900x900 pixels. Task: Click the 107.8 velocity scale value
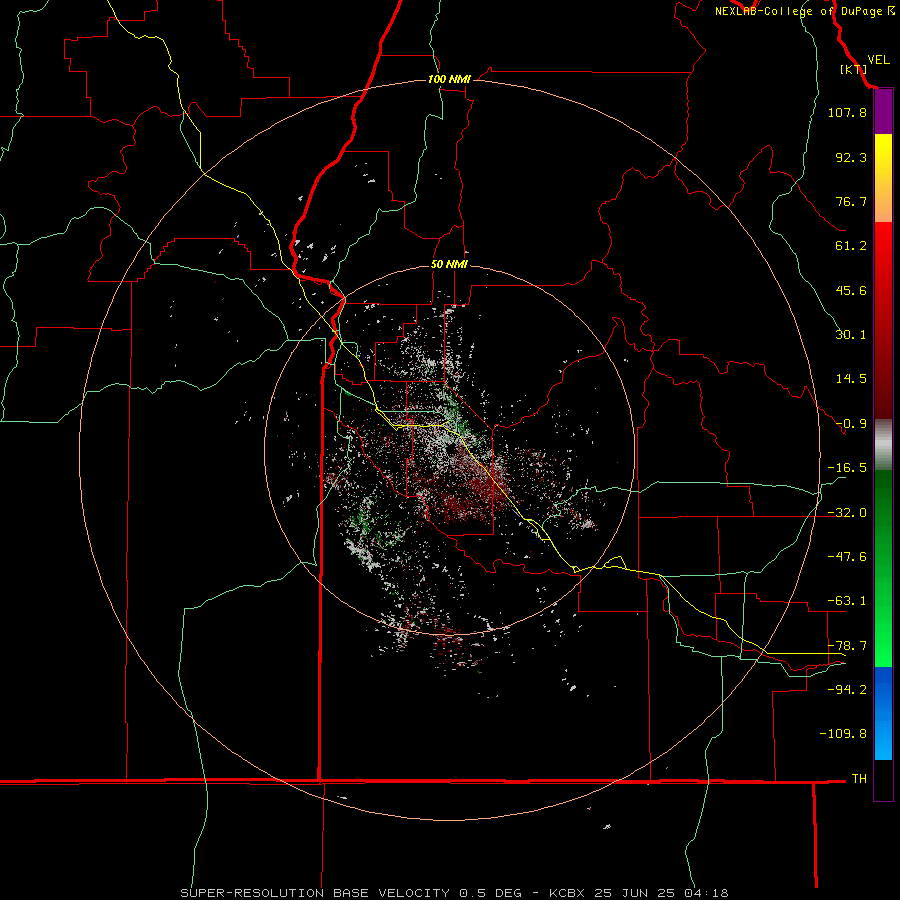pyautogui.click(x=847, y=112)
